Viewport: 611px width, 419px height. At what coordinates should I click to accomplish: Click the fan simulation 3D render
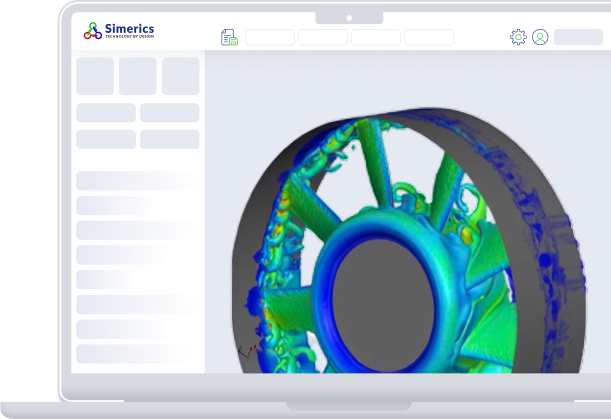point(409,240)
